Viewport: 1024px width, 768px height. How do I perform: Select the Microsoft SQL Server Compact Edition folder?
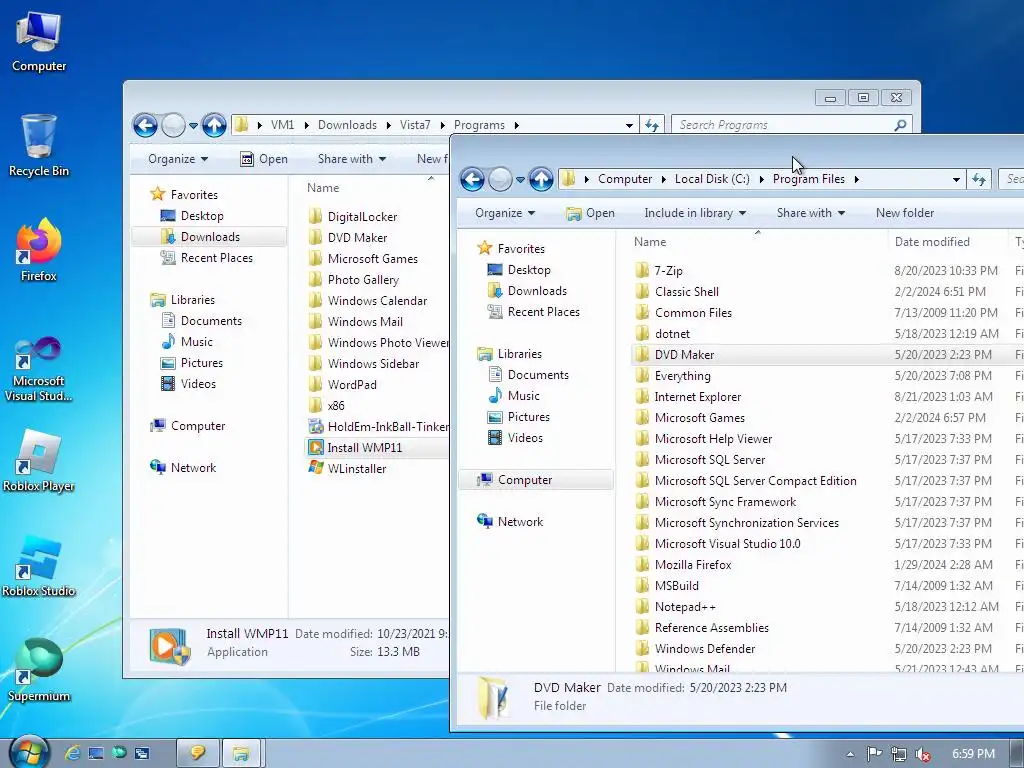coord(755,481)
